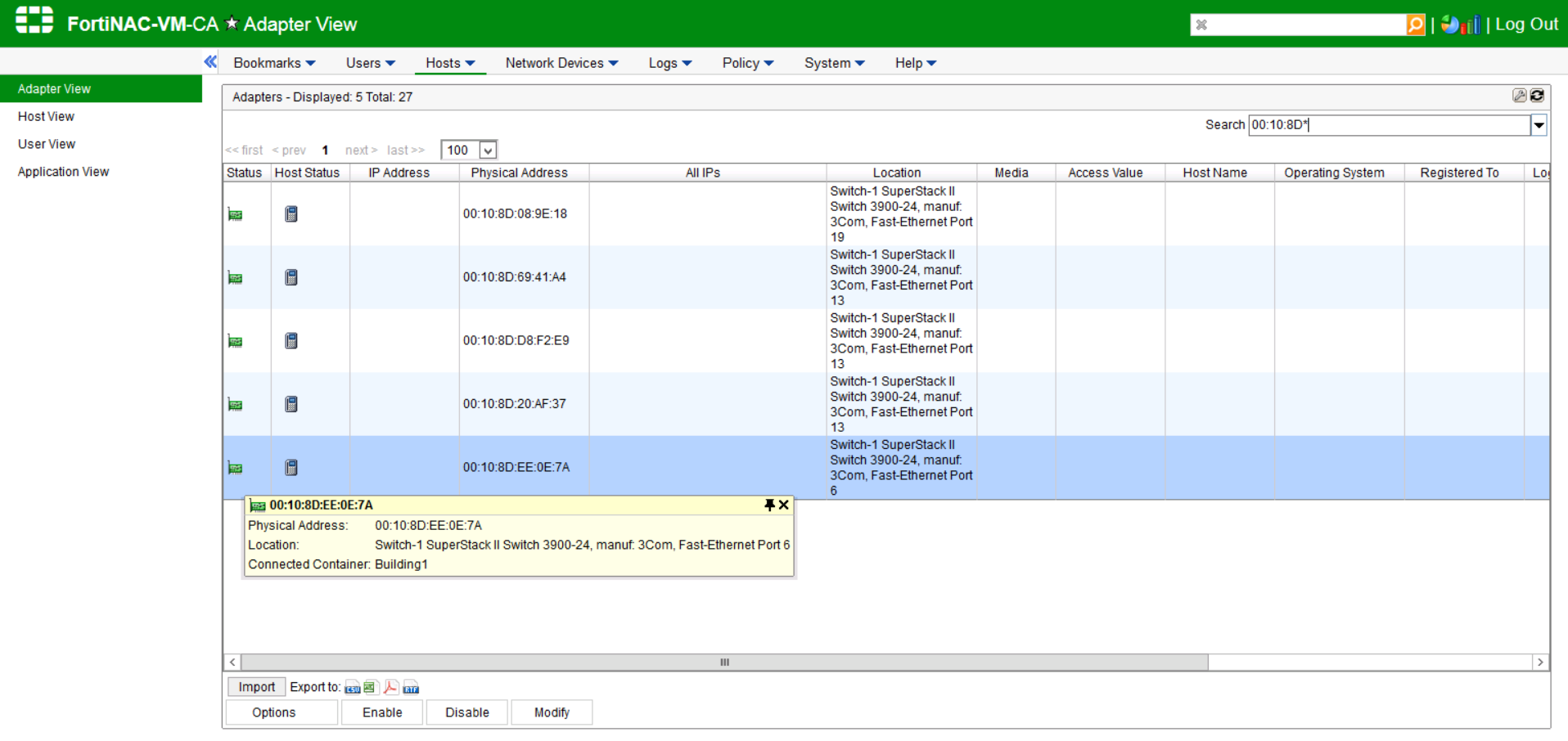Screen dimensions: 1568x741
Task: Click the refresh icon in Adapters panel
Action: pos(1538,96)
